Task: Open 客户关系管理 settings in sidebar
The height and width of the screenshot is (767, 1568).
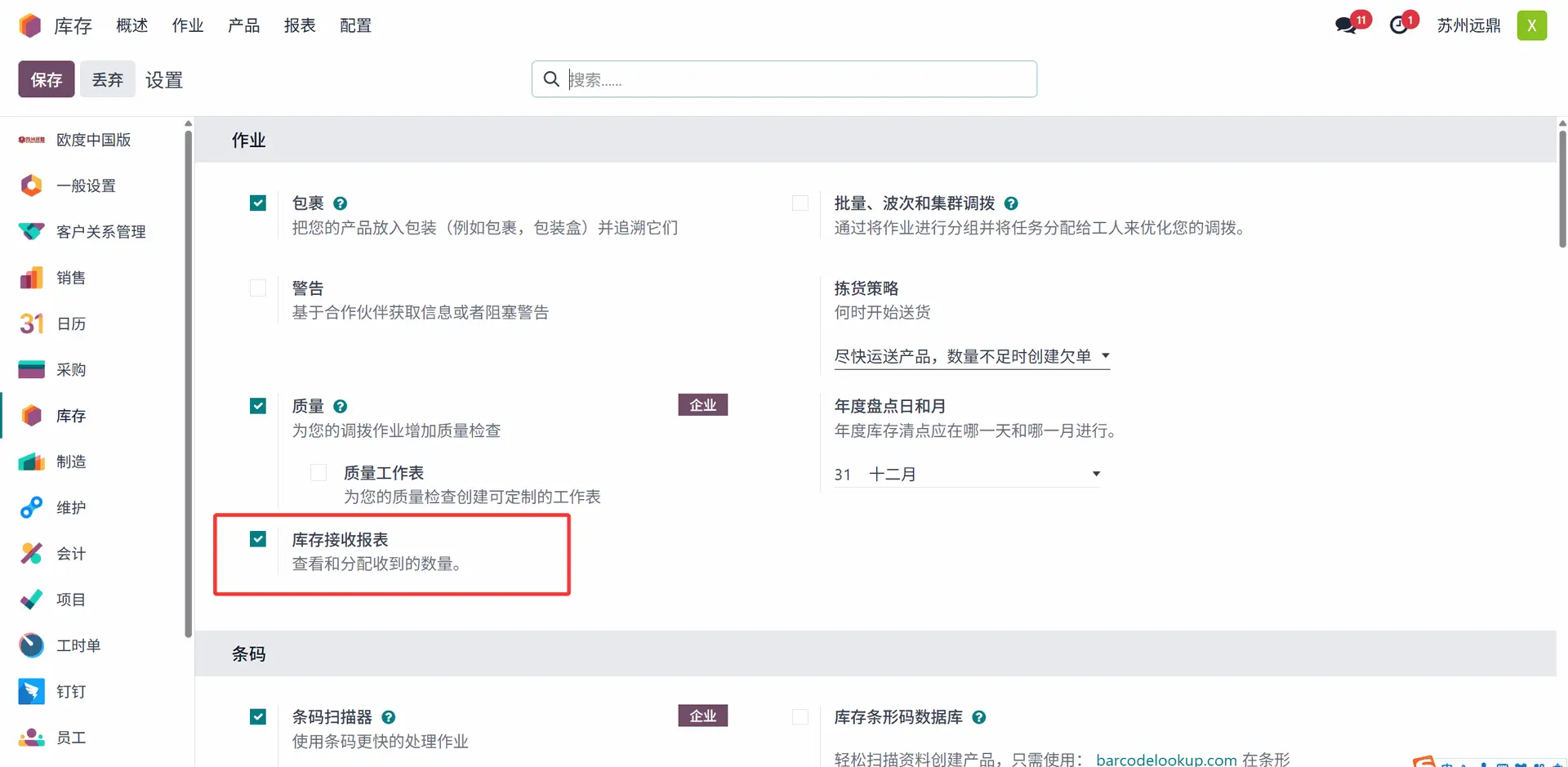Action: 100,232
